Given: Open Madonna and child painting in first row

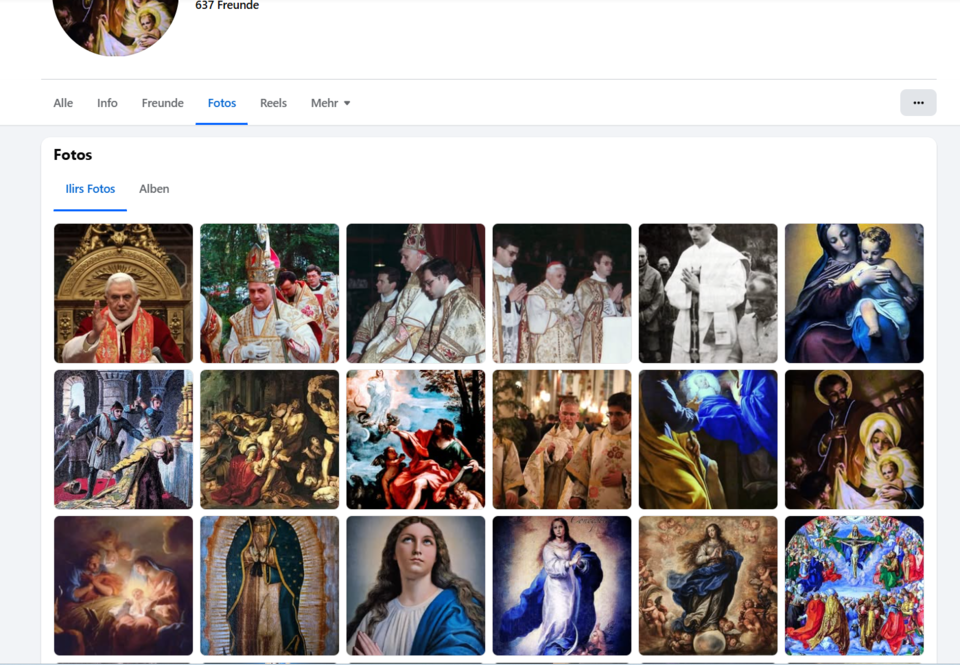Looking at the screenshot, I should 854,293.
